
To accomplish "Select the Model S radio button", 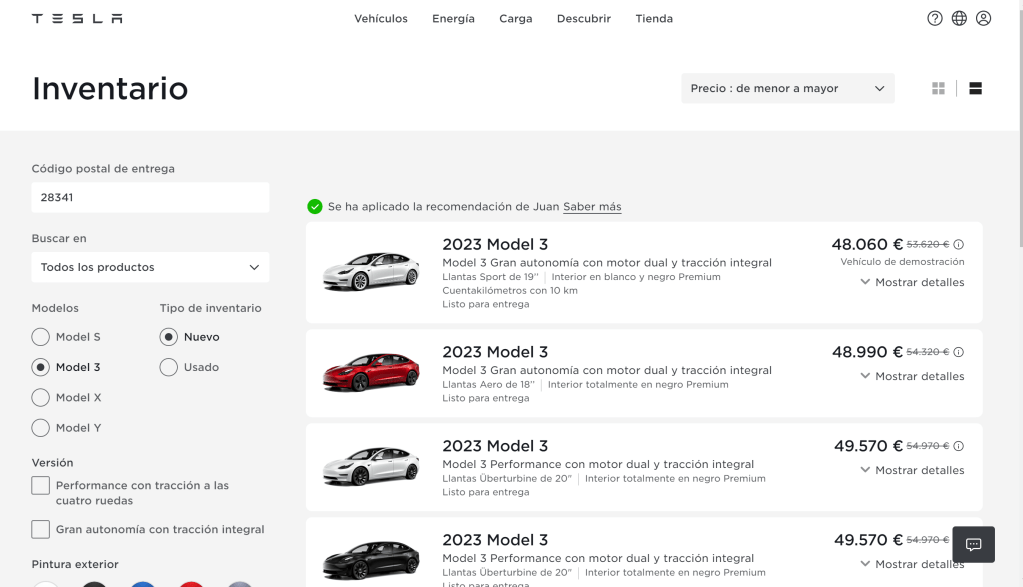I will [41, 337].
